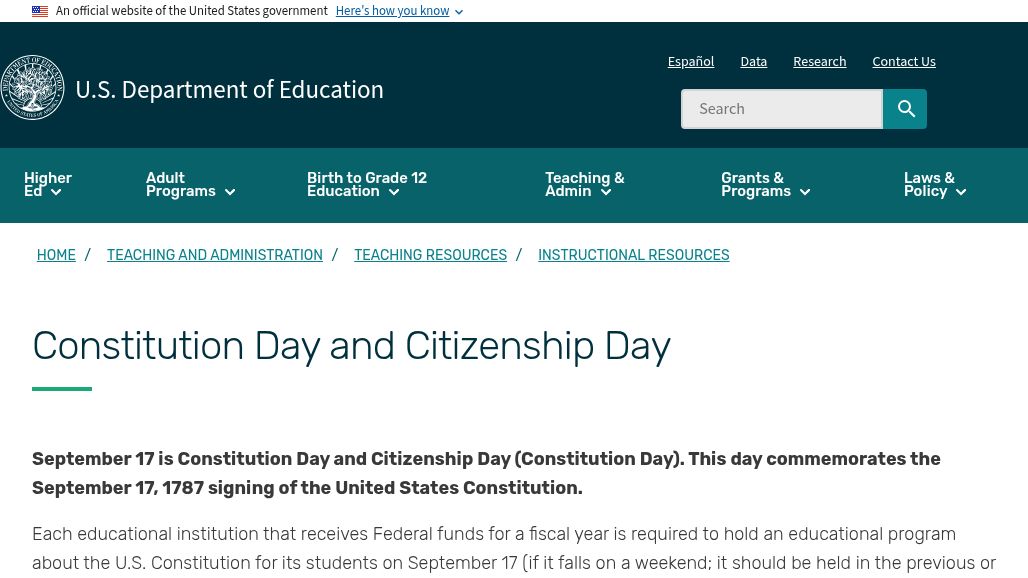Click the Department of Education seal logo

[32, 87]
